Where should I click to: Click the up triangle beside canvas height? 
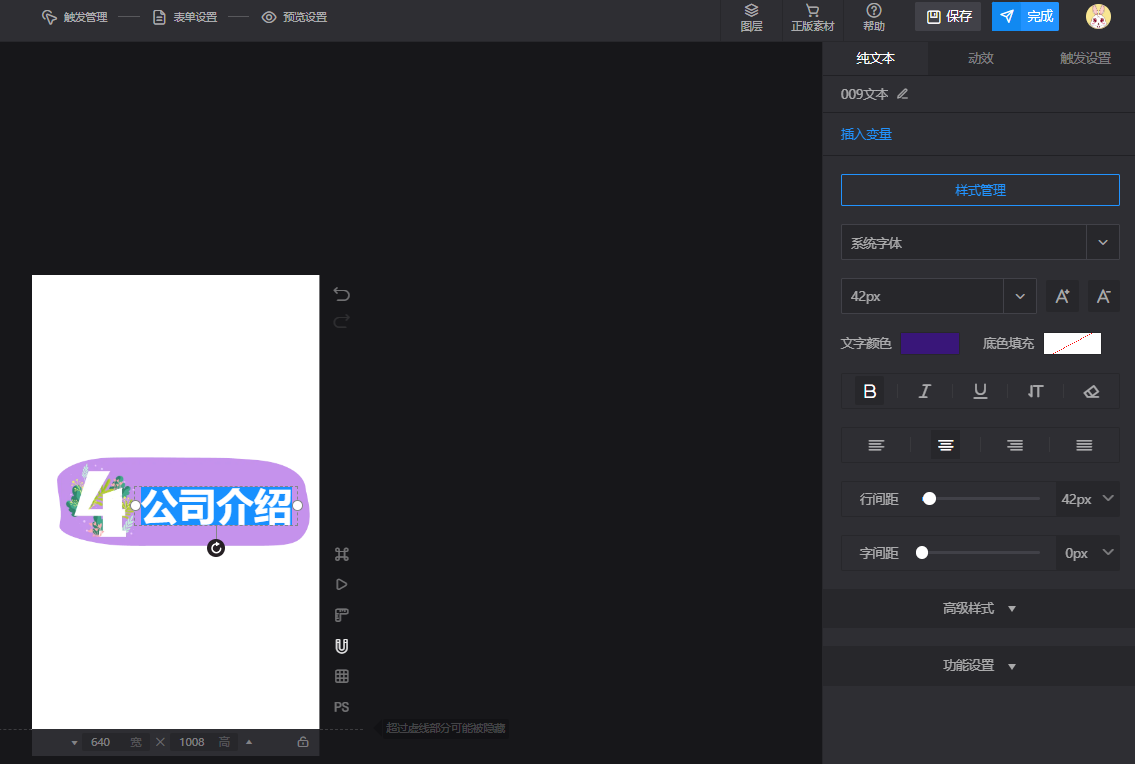coord(249,742)
